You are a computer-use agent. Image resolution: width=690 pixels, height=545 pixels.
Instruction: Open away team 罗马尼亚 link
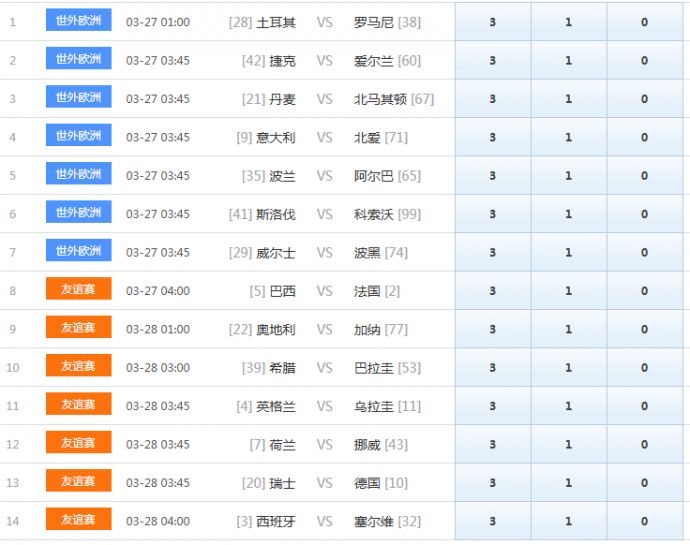(374, 22)
